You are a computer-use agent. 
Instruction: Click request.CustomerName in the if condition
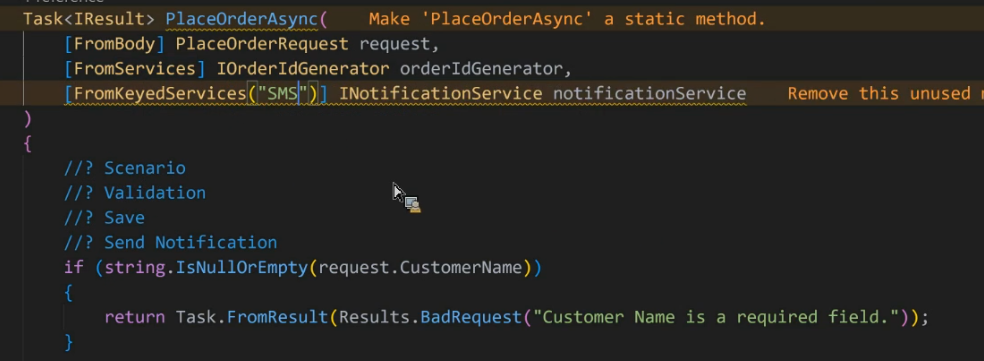pos(420,267)
